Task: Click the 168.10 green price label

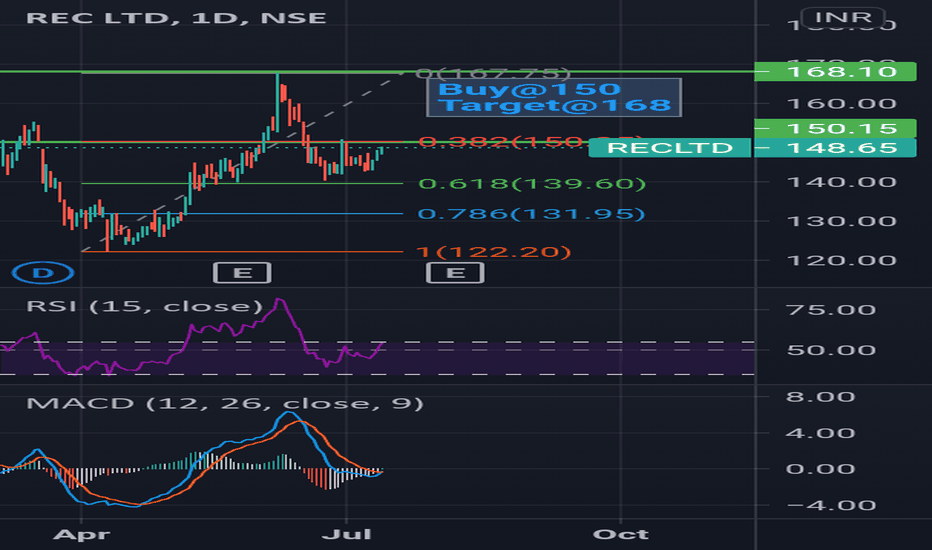Action: pos(835,71)
